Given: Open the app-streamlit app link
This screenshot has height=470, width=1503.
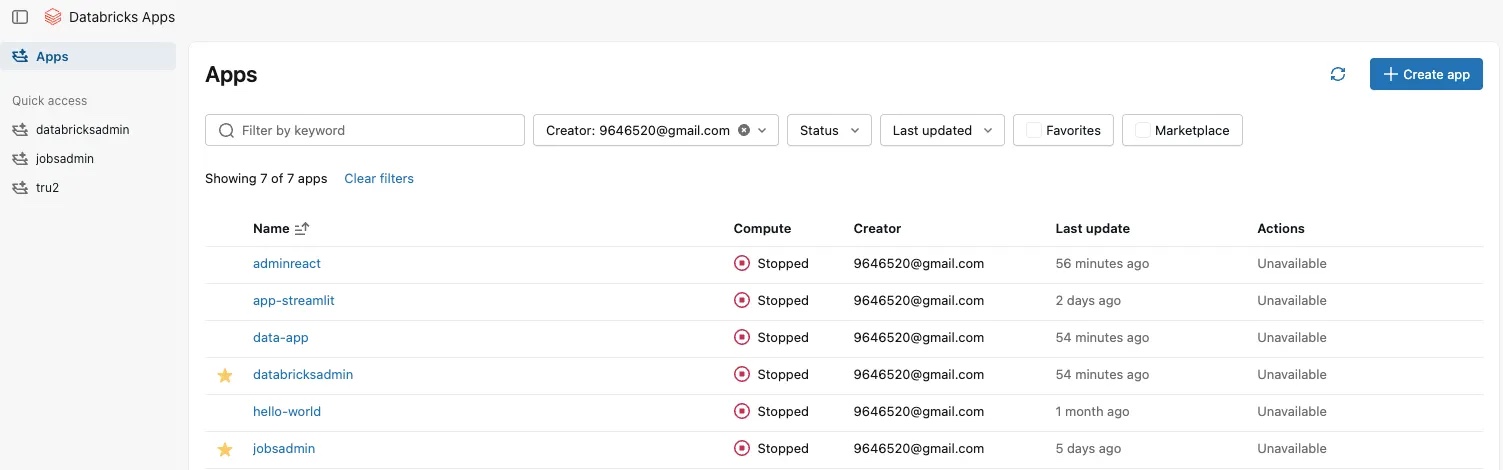Looking at the screenshot, I should click(294, 301).
